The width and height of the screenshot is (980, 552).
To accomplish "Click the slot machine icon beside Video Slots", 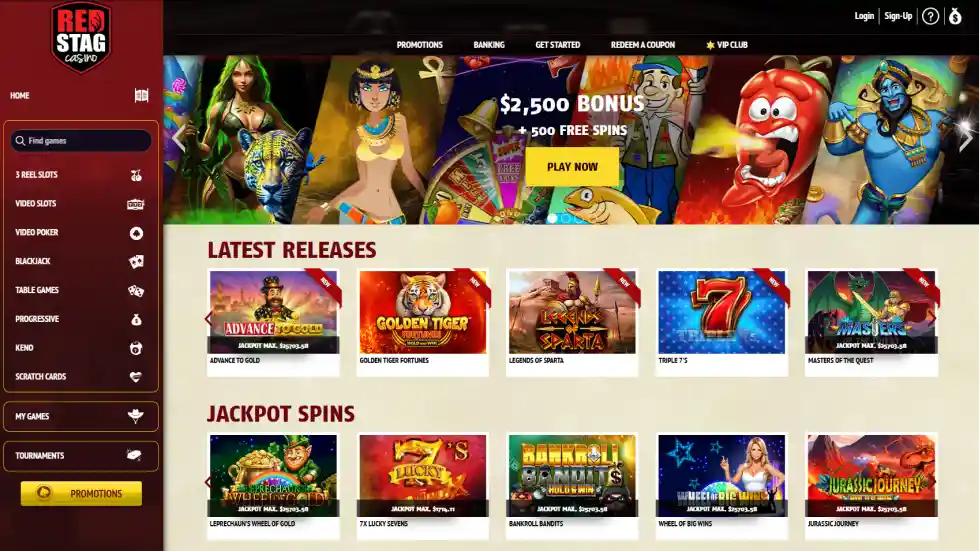I will click(136, 204).
